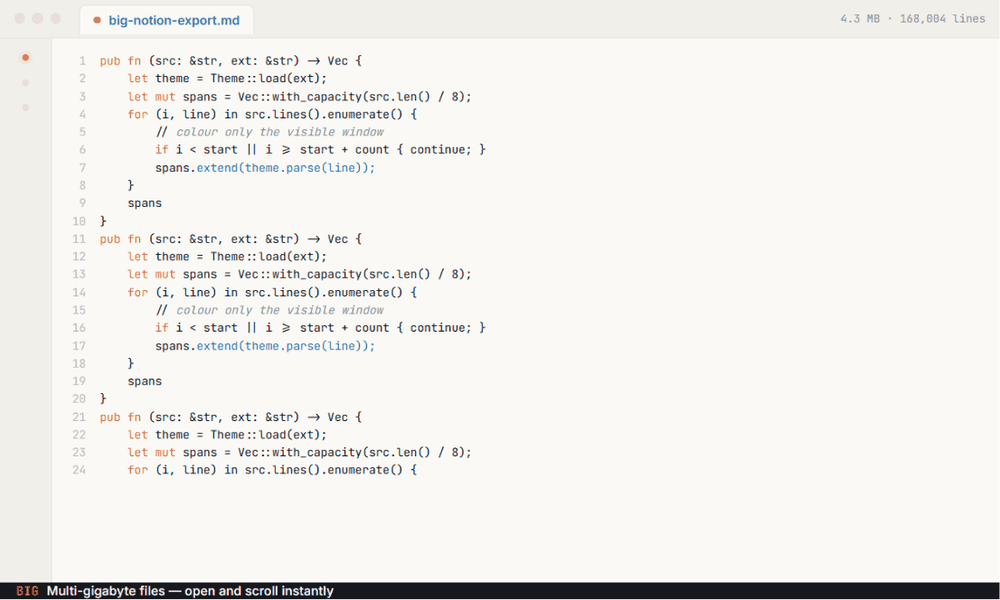Click "let mut spans" statement on line 3
This screenshot has width=1000, height=600.
point(300,96)
